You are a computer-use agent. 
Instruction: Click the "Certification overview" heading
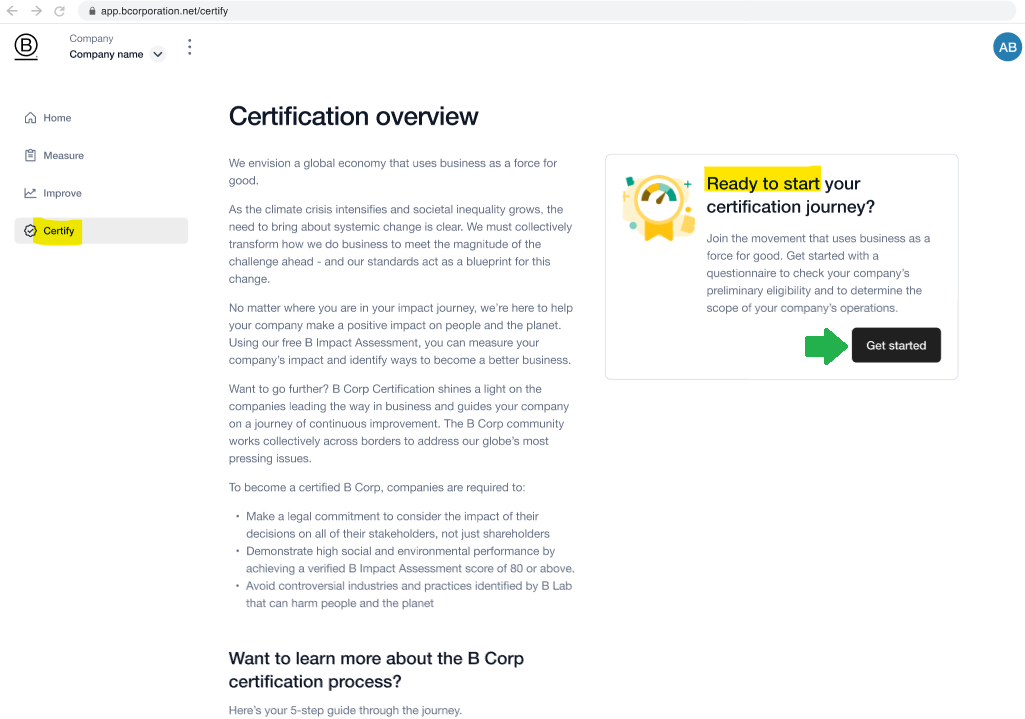(x=354, y=116)
